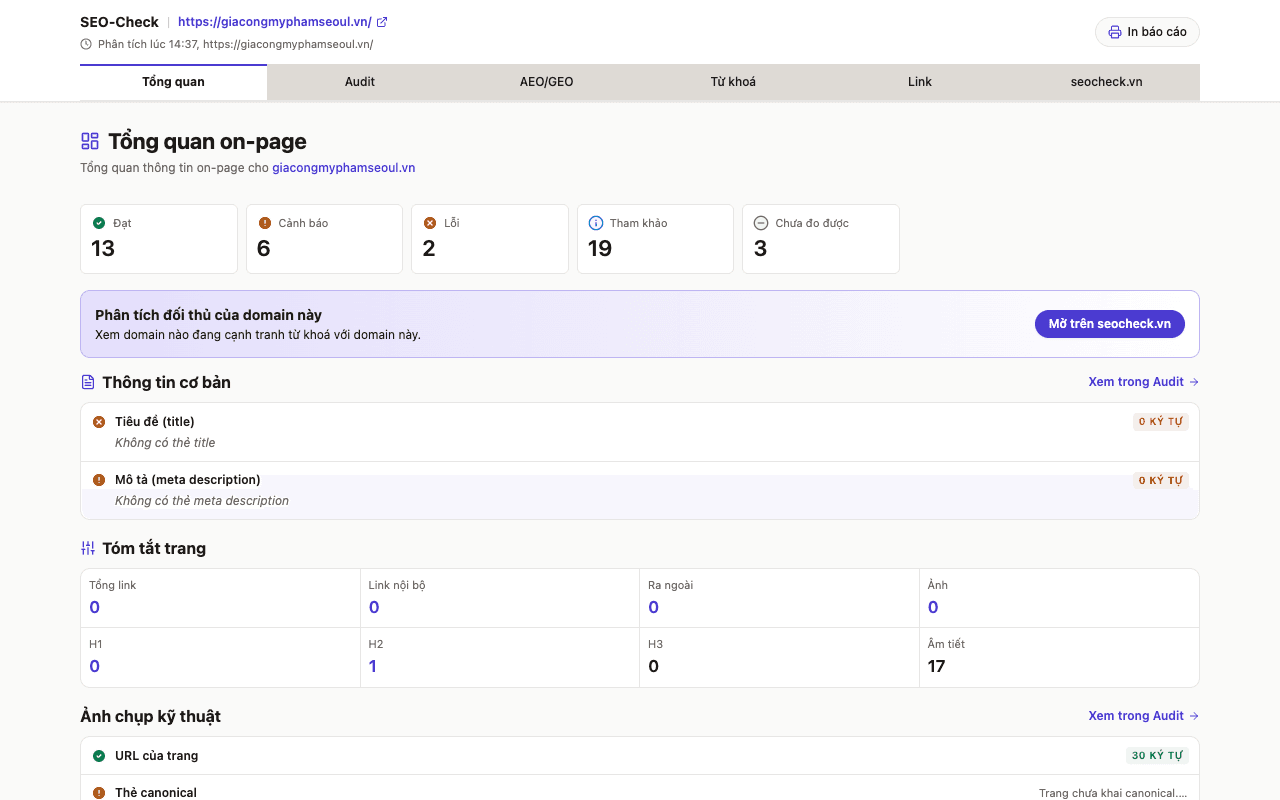Screen dimensions: 1280x800
Task: Open the Audit tab
Action: tap(360, 82)
